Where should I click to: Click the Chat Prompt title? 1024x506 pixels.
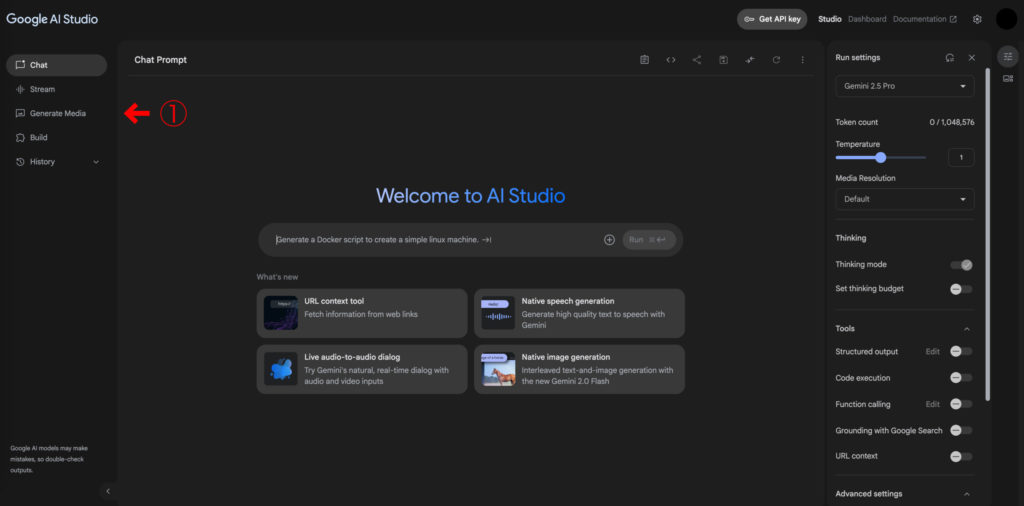[x=161, y=59]
